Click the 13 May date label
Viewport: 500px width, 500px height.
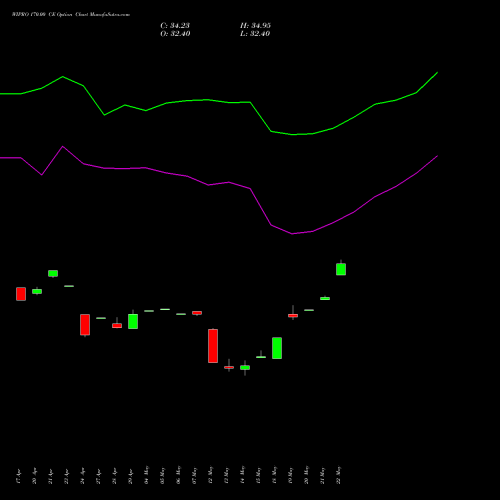click(227, 475)
